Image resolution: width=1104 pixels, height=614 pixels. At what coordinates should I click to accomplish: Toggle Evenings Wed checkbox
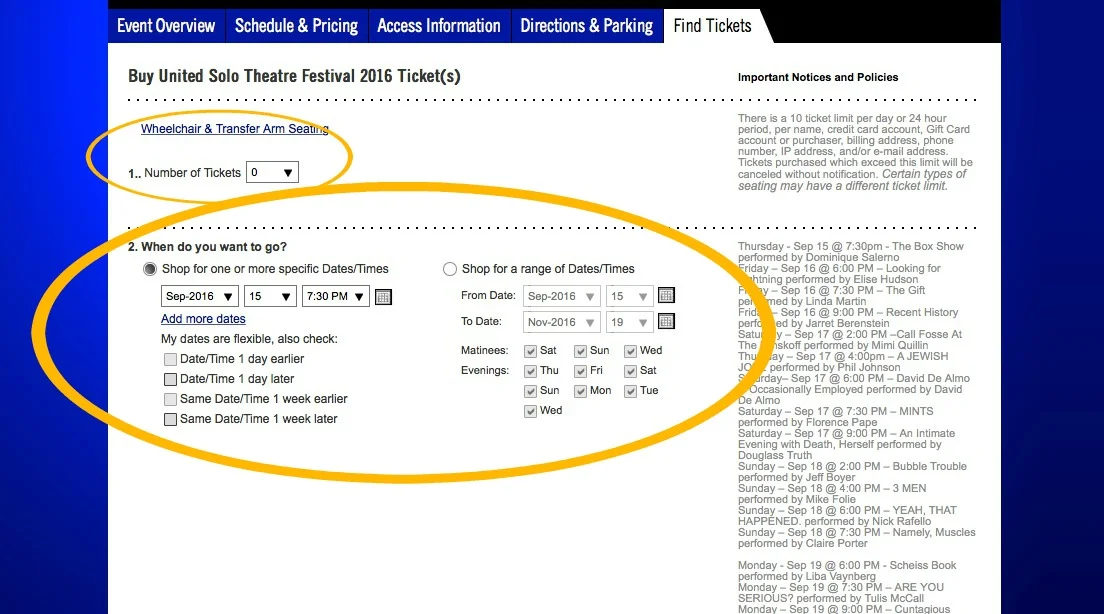coord(531,411)
